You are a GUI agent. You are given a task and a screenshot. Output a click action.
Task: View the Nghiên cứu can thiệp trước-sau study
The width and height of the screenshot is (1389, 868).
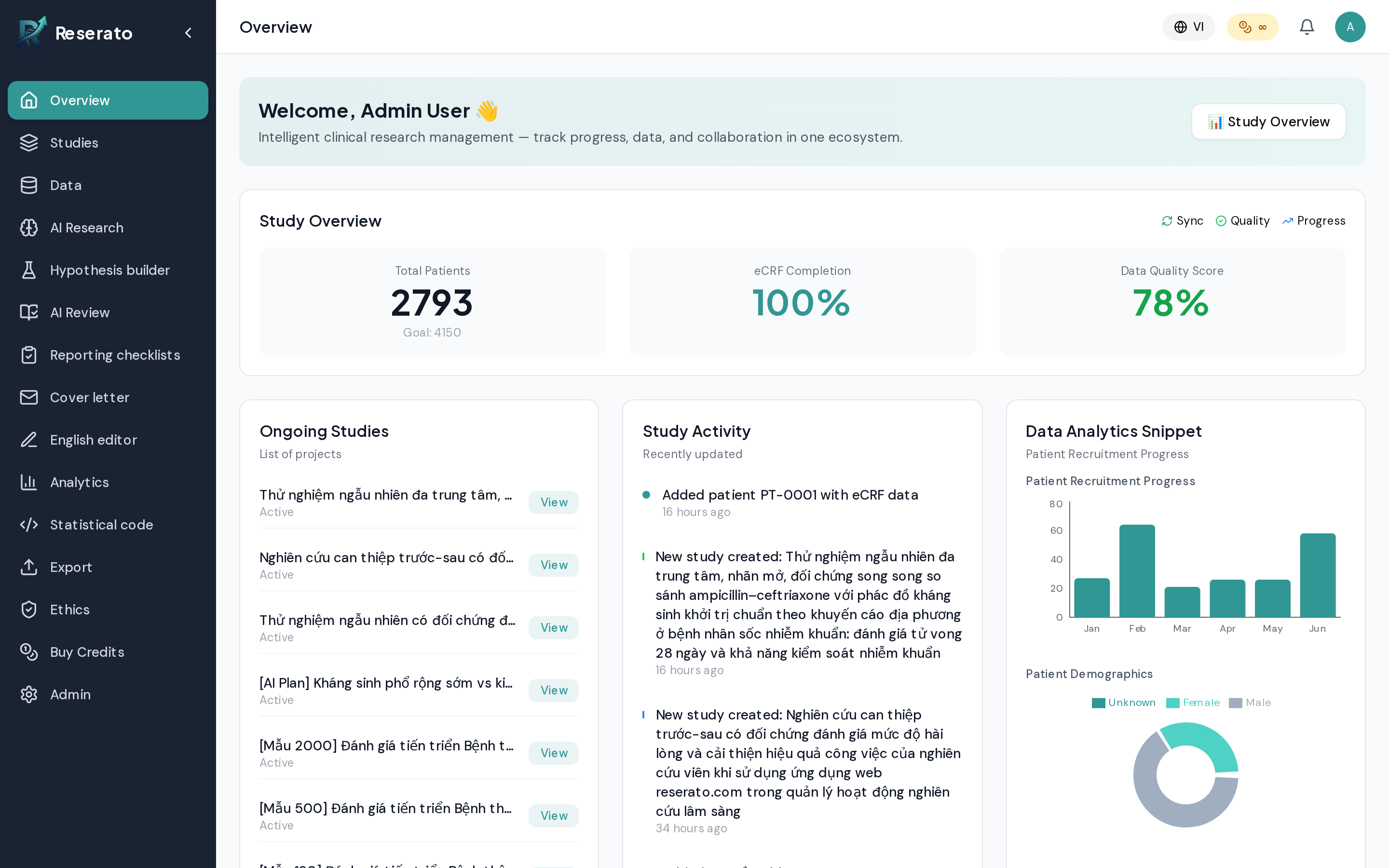pos(553,565)
